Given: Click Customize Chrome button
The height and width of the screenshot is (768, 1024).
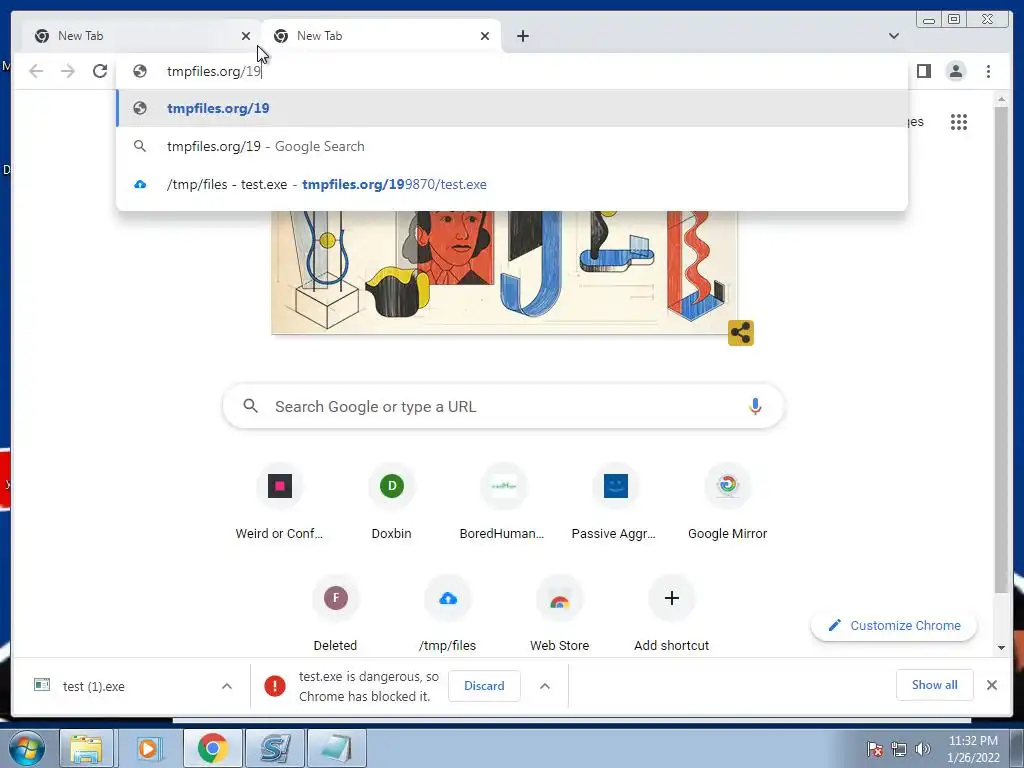Looking at the screenshot, I should 894,626.
